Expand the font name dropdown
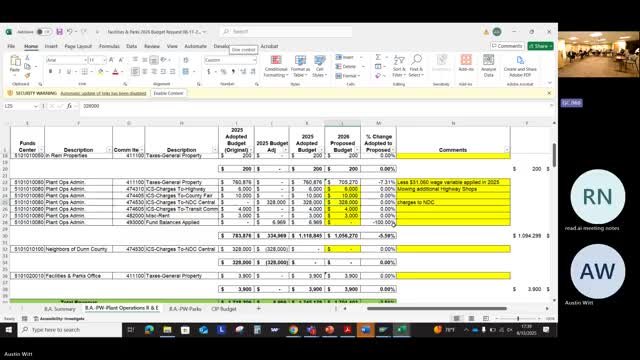Image resolution: width=640 pixels, height=360 pixels. point(85,60)
